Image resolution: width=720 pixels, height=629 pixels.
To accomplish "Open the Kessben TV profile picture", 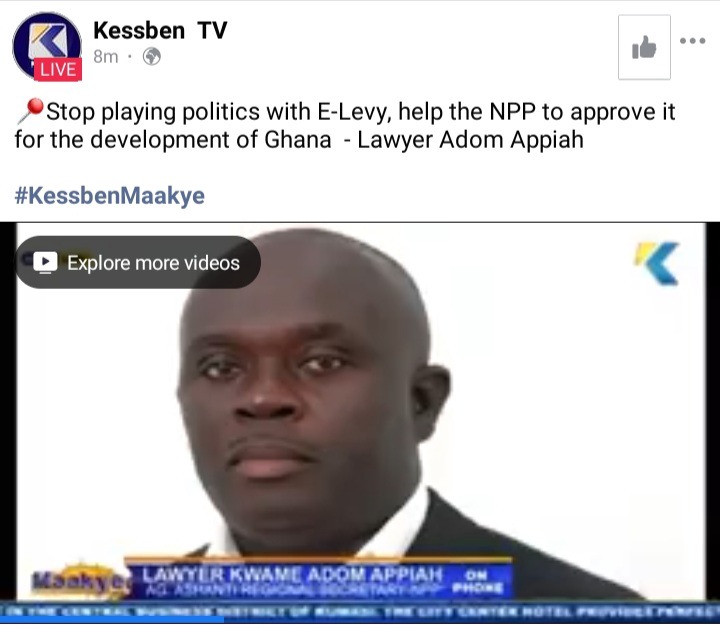I will coord(47,46).
